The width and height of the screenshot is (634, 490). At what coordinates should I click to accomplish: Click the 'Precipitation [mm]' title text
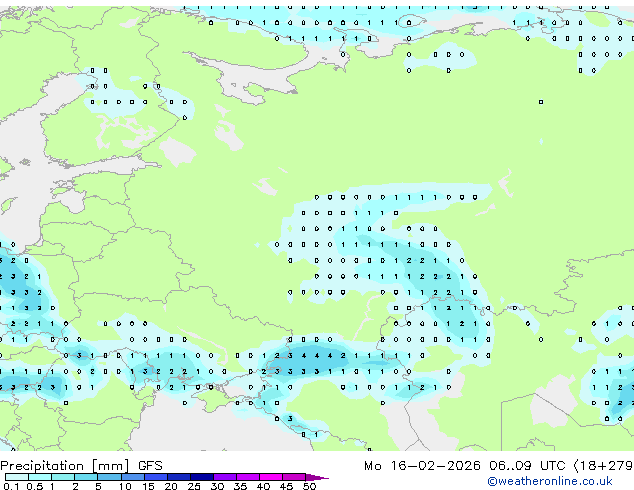pyautogui.click(x=65, y=466)
